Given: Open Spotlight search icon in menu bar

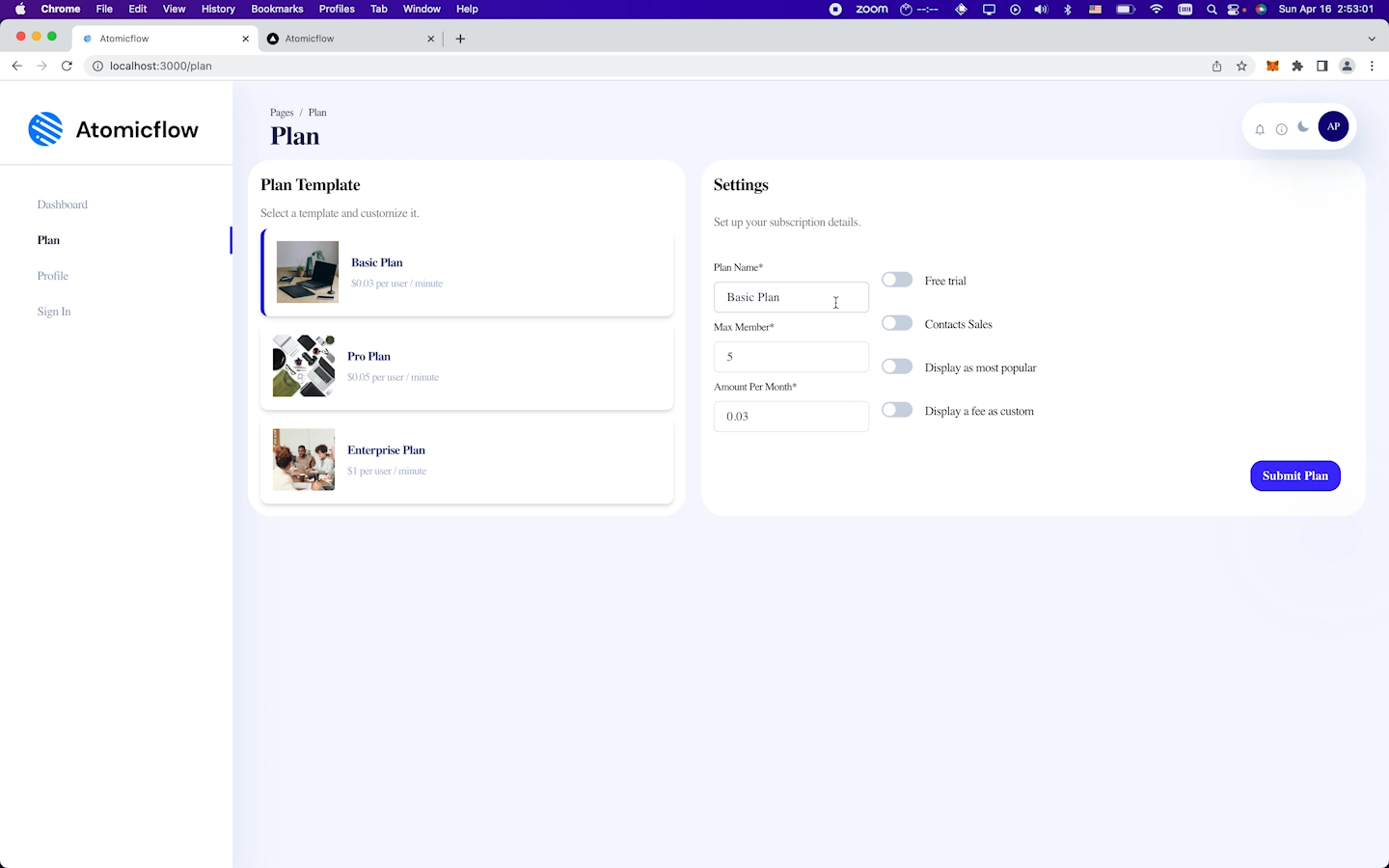Looking at the screenshot, I should [x=1212, y=9].
